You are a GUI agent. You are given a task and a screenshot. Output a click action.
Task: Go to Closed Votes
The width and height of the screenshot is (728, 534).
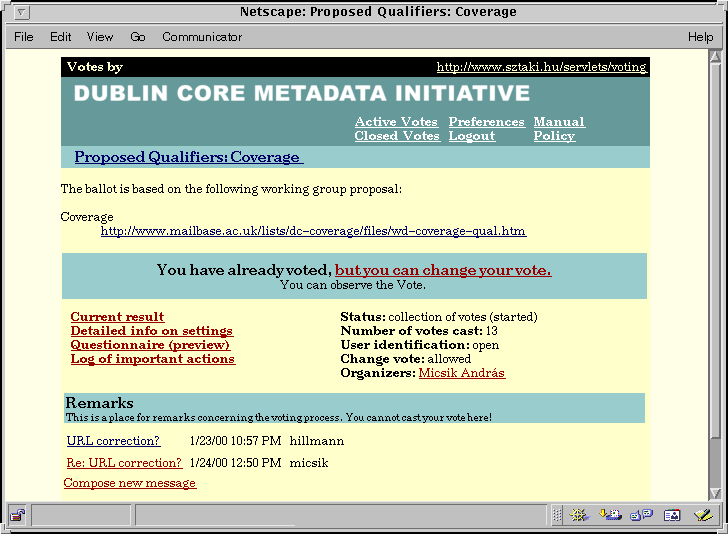397,136
